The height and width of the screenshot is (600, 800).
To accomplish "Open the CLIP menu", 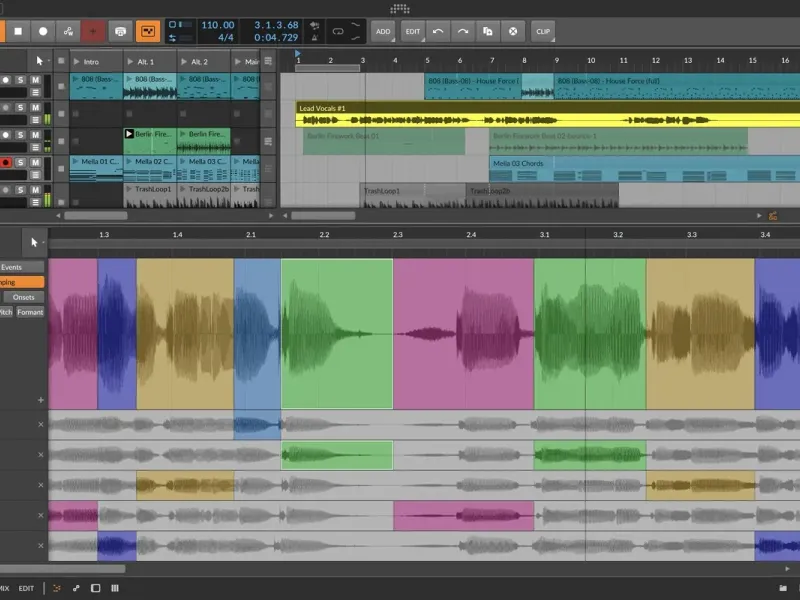I will pos(543,31).
